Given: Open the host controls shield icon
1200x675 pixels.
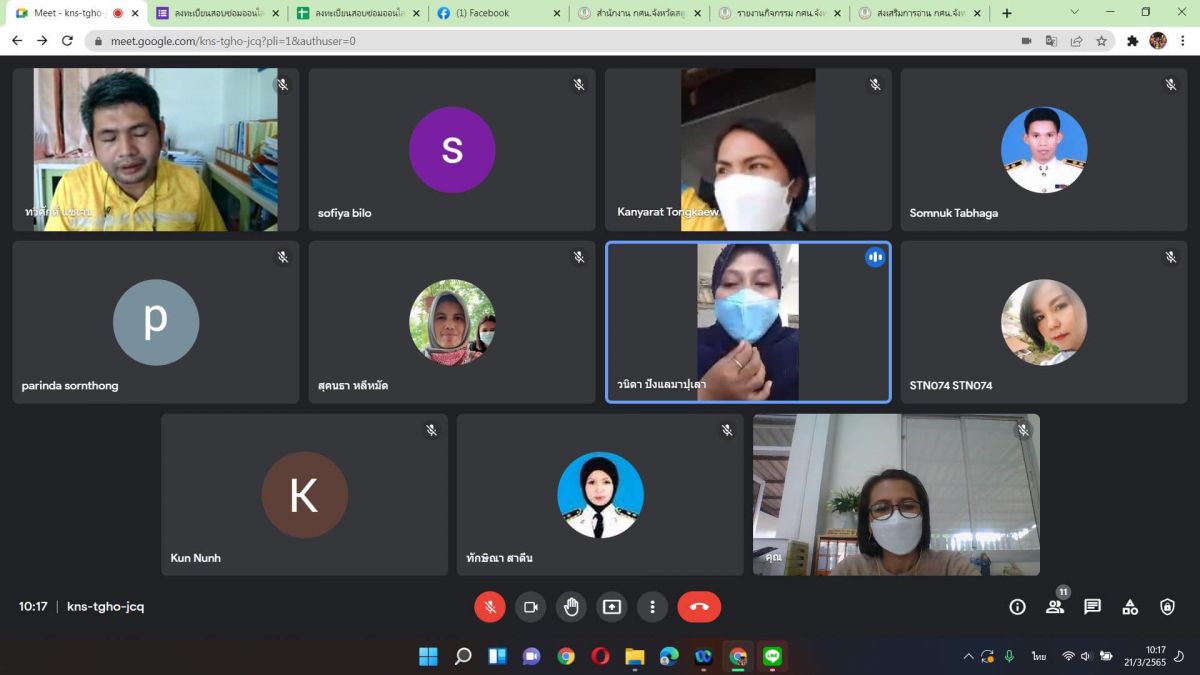Looking at the screenshot, I should (x=1167, y=607).
